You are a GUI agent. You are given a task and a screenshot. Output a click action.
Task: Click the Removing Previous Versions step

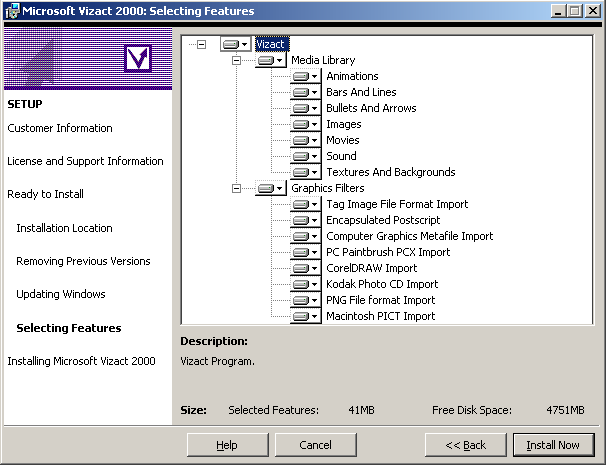click(83, 261)
